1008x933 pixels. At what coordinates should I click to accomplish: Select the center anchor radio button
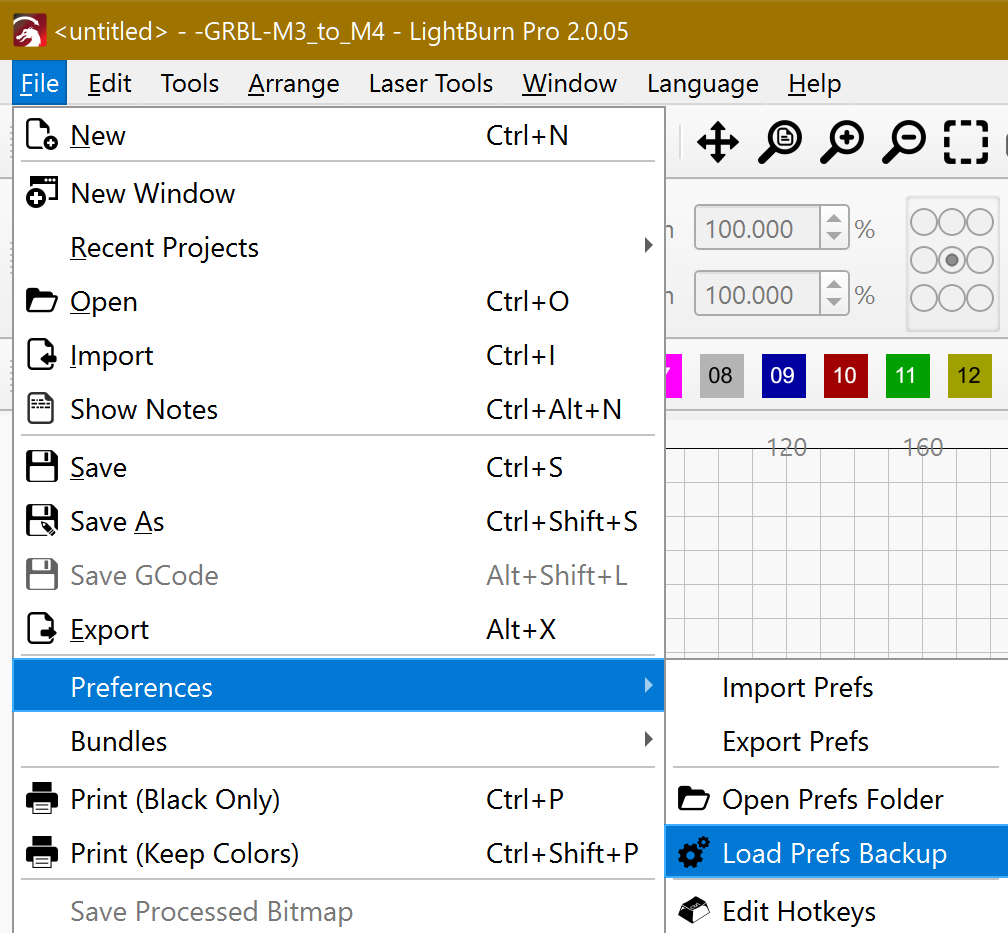pos(952,260)
